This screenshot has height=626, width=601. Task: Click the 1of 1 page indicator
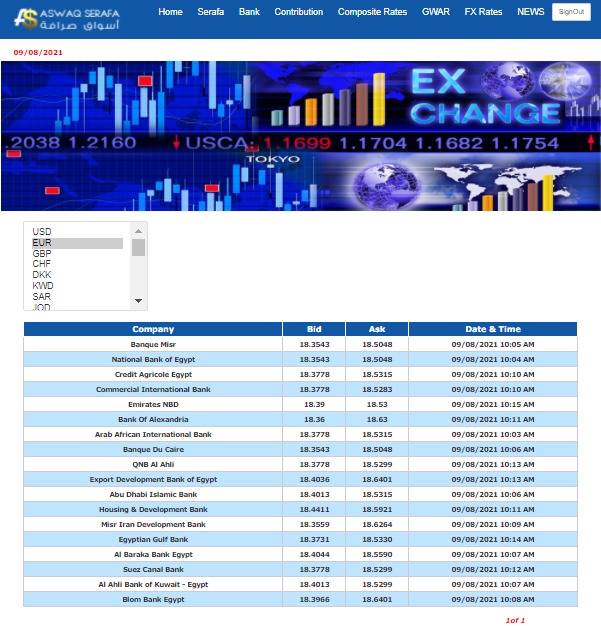(515, 620)
